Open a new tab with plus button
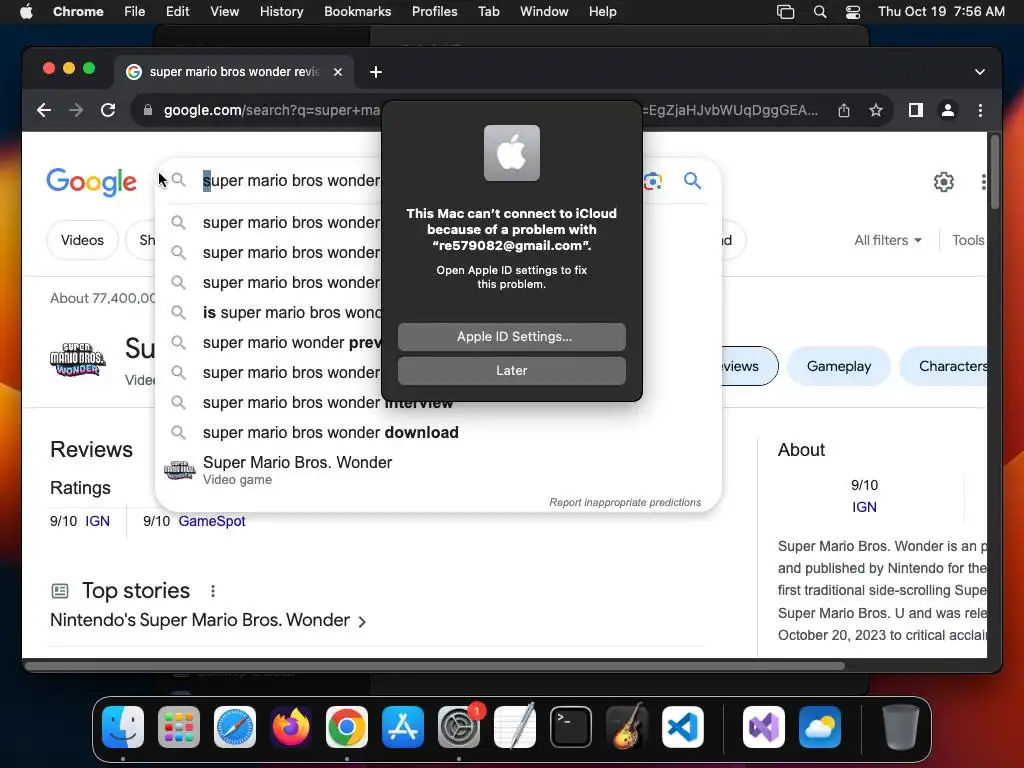Screen dimensions: 1024x768 [376, 72]
